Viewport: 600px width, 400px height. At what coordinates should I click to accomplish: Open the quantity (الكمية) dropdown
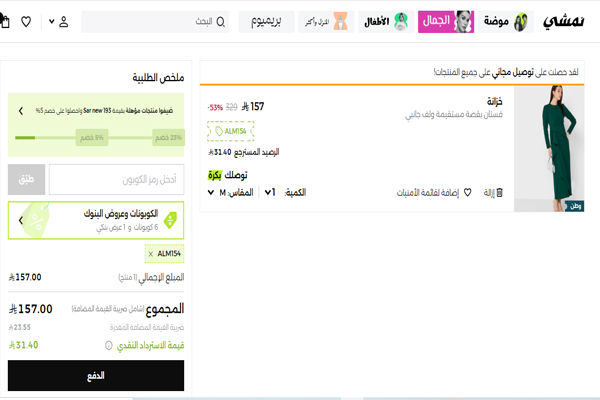click(270, 192)
